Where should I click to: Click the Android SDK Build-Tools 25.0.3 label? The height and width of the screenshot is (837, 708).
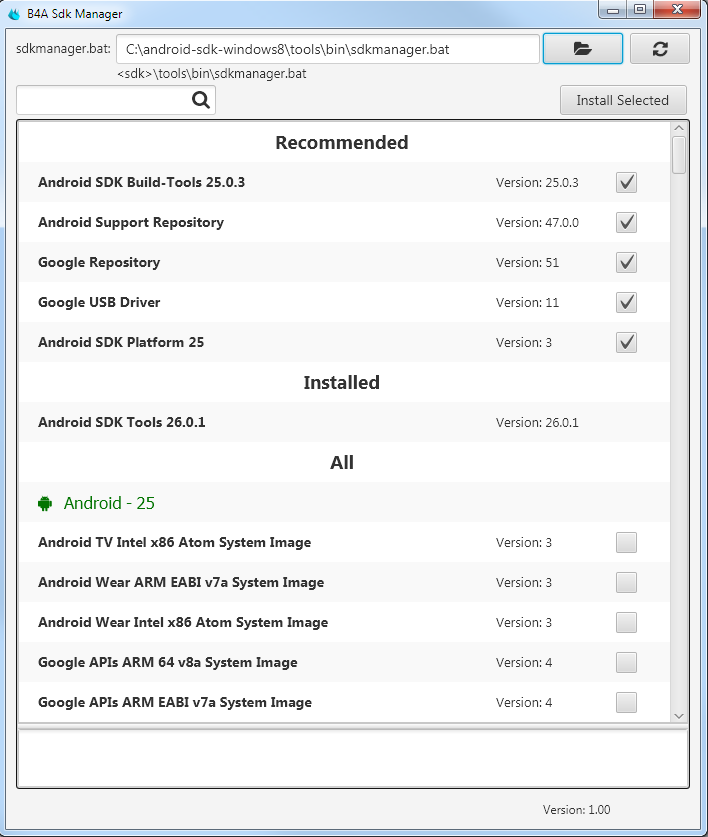click(141, 183)
